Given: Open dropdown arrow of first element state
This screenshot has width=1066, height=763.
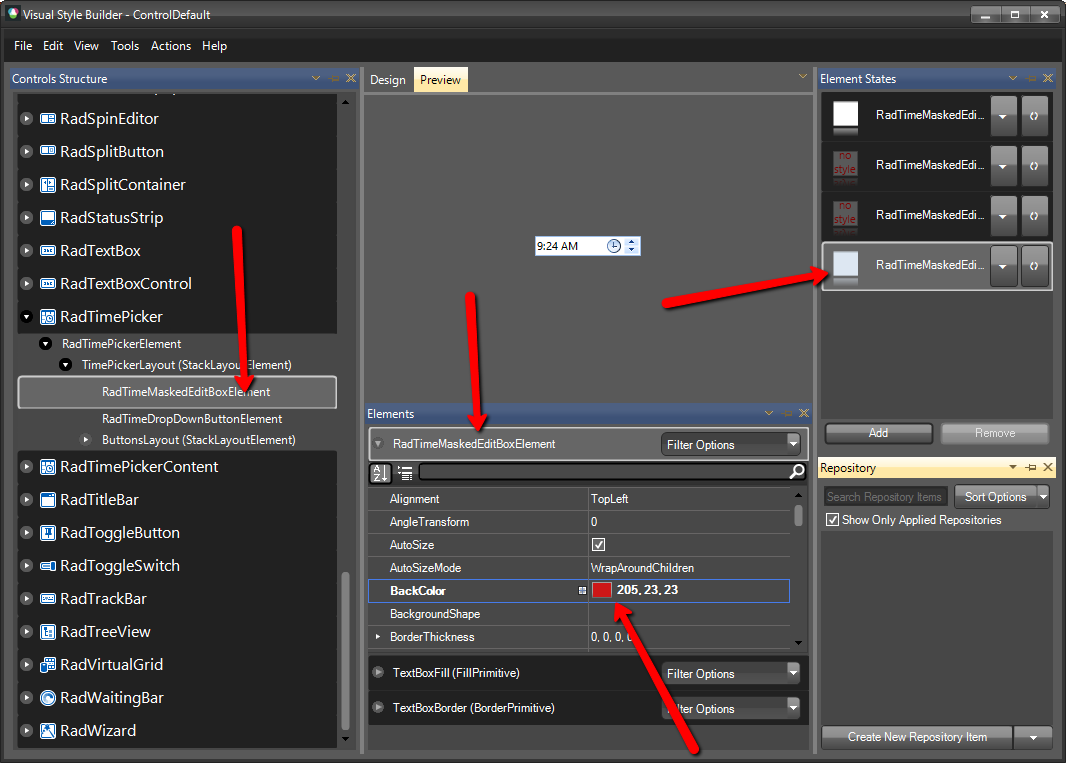Looking at the screenshot, I should [x=1003, y=116].
